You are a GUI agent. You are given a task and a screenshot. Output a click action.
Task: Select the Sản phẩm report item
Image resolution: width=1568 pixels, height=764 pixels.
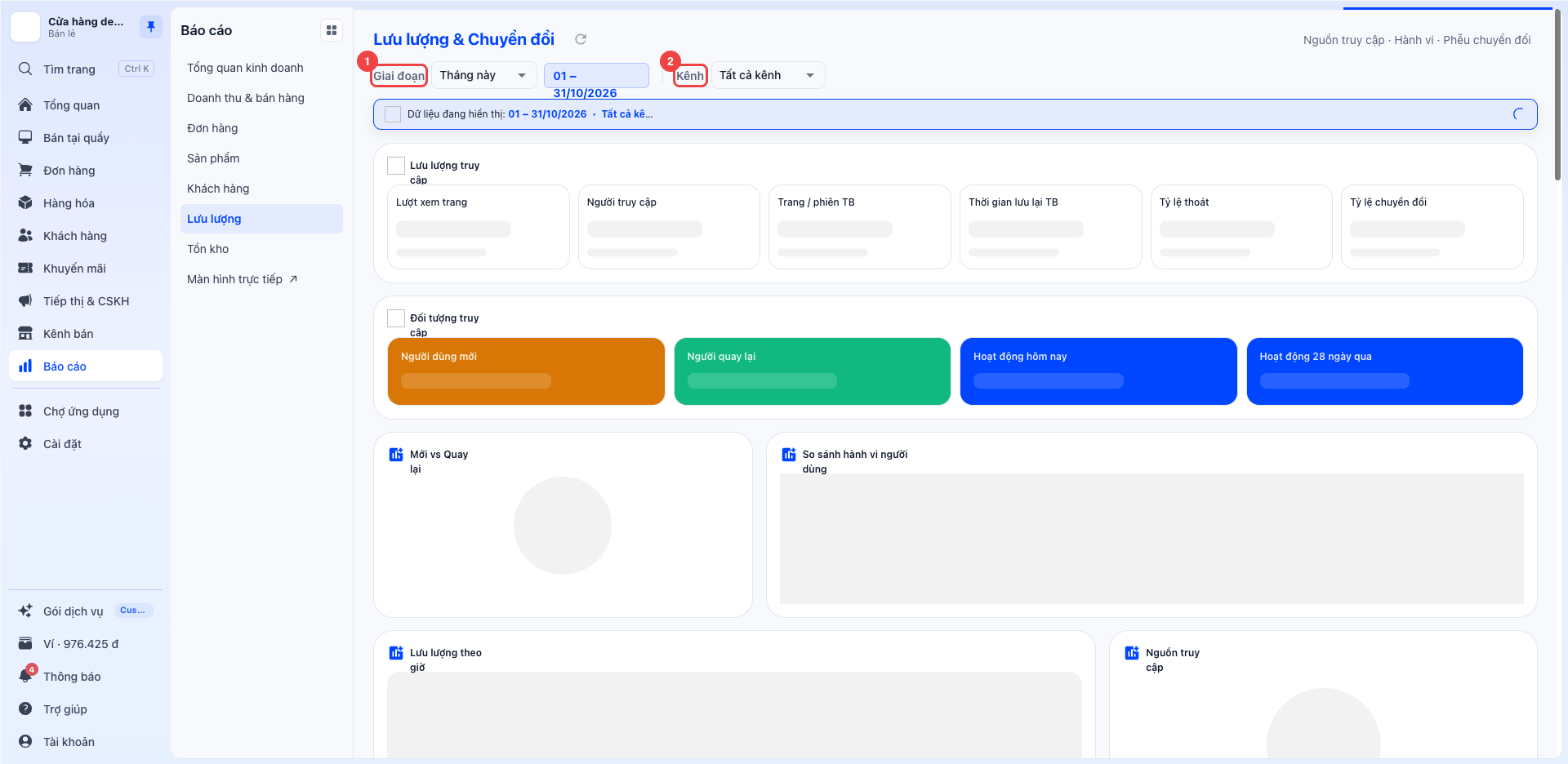pos(261,158)
